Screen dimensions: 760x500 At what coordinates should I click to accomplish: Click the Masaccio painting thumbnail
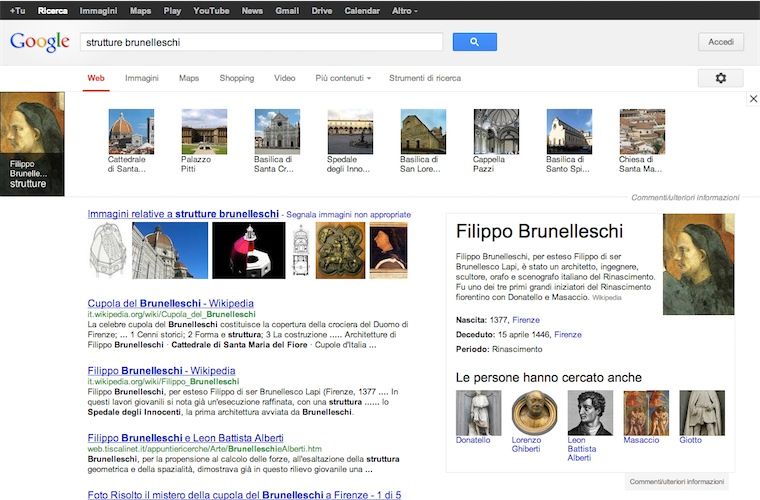[x=646, y=413]
